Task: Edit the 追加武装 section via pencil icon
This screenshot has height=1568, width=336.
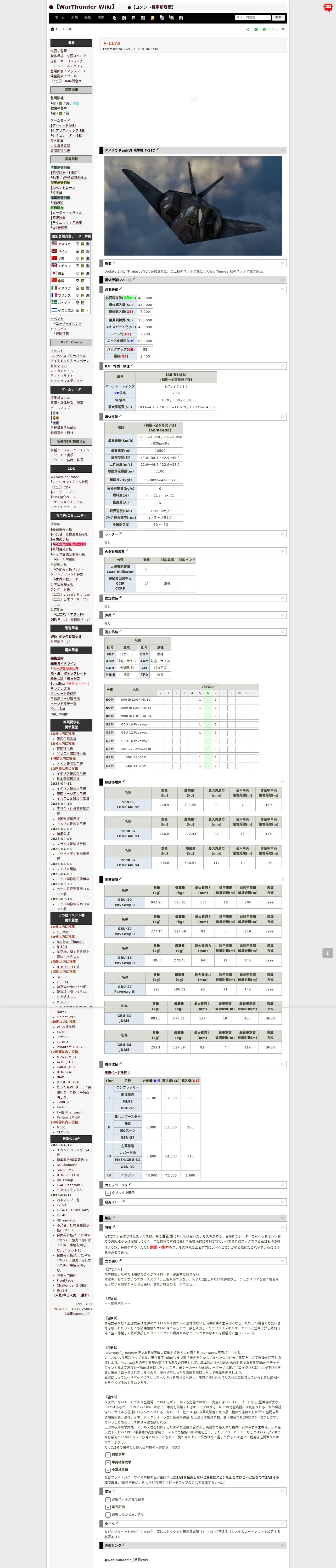Action: point(121,631)
